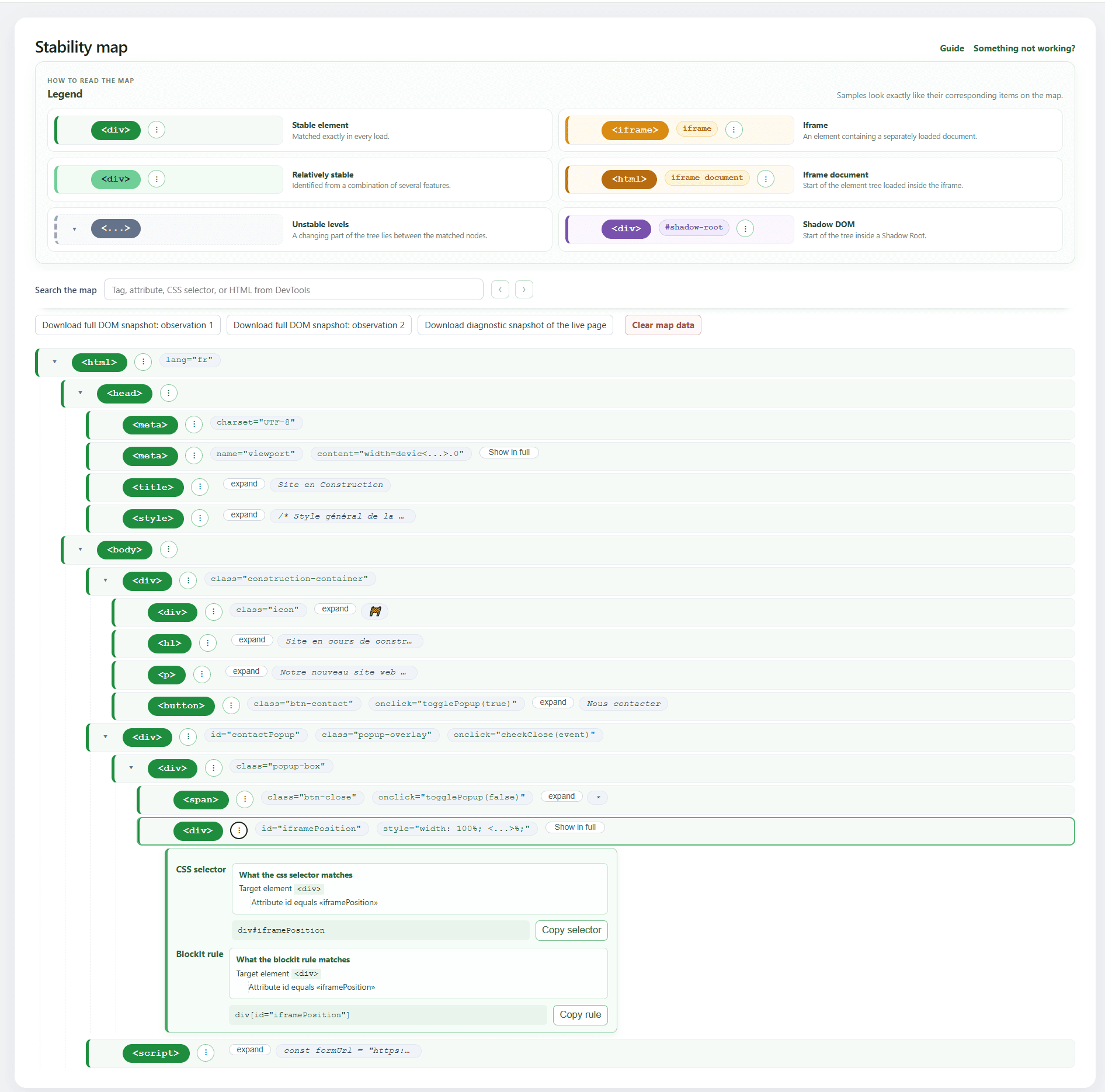The width and height of the screenshot is (1105, 1092).
Task: Copy the CSS selector
Action: [x=571, y=930]
